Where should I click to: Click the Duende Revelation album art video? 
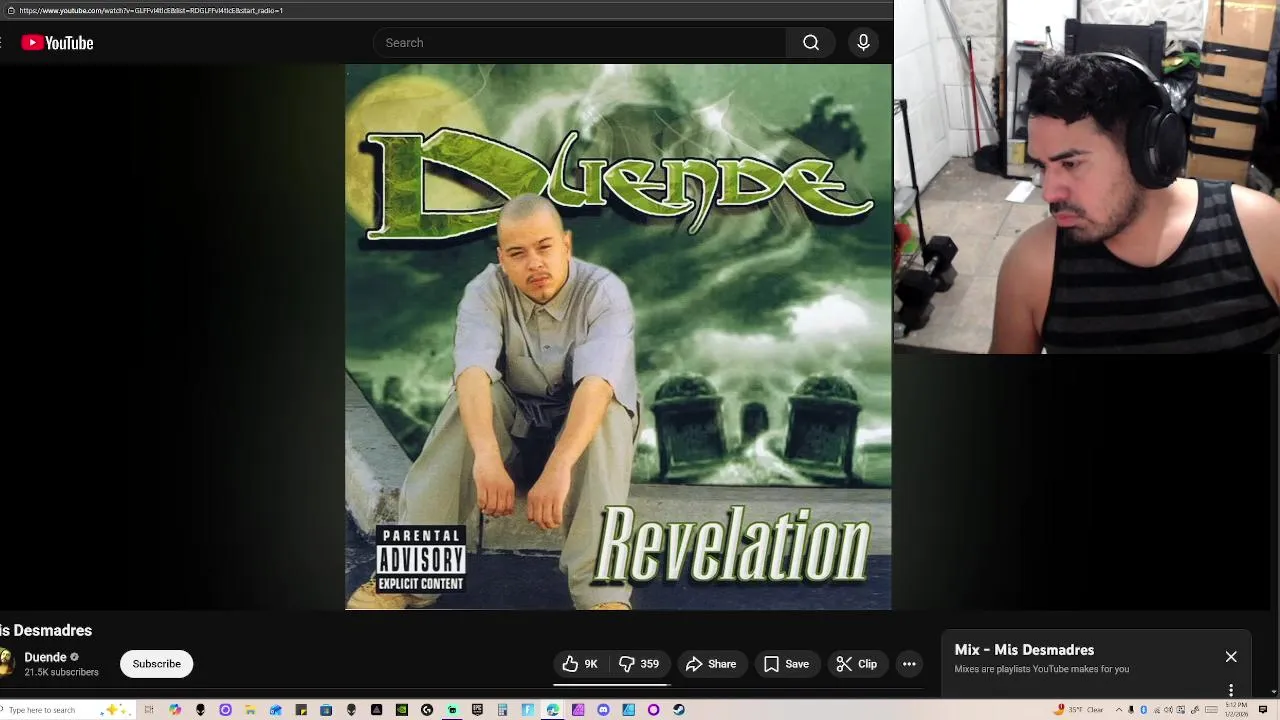[618, 337]
